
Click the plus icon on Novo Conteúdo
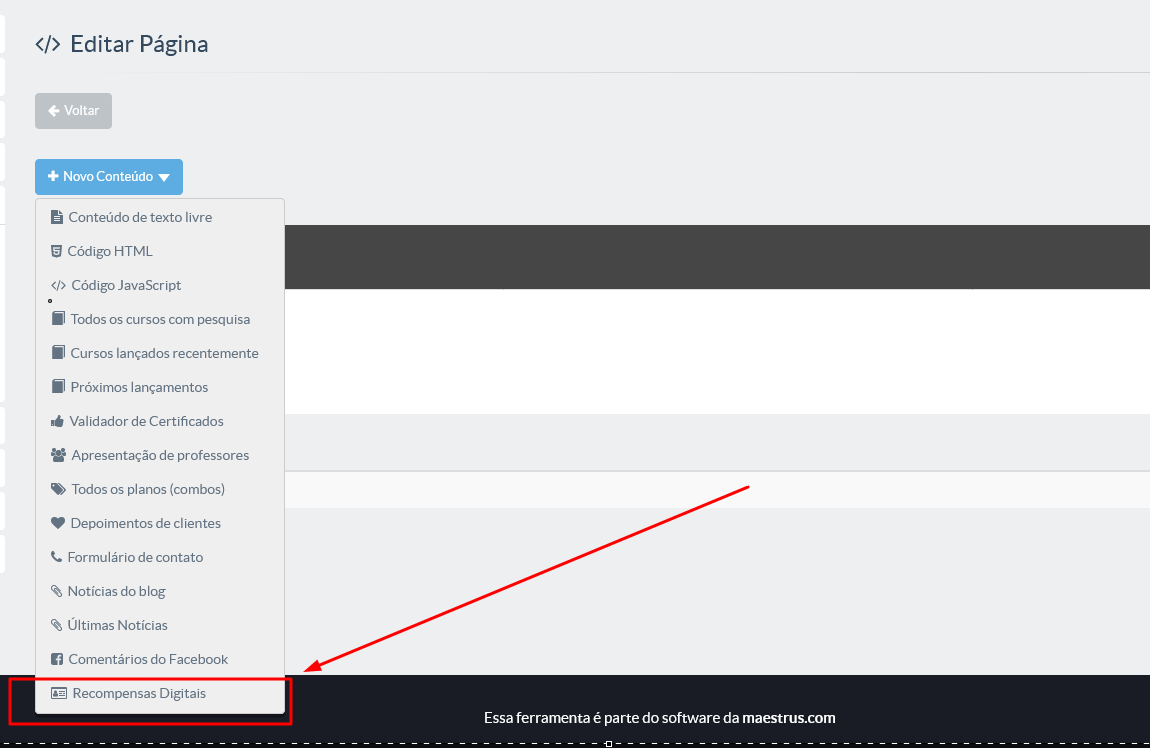53,176
